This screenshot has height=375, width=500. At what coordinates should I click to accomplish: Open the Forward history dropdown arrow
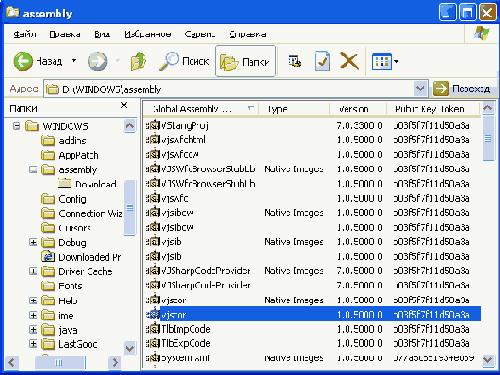117,61
